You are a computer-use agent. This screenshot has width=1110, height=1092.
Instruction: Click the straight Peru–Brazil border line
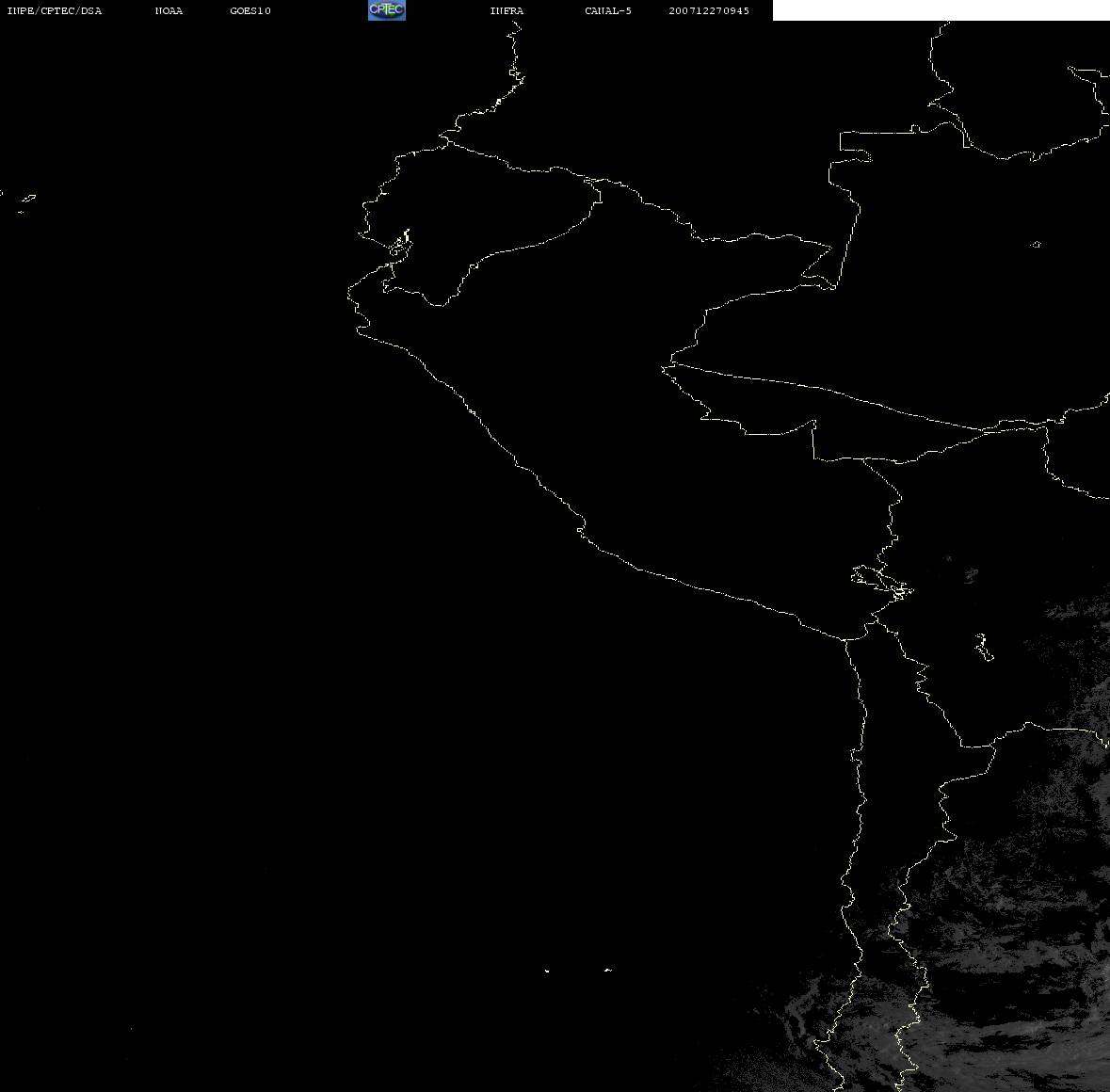click(x=828, y=391)
